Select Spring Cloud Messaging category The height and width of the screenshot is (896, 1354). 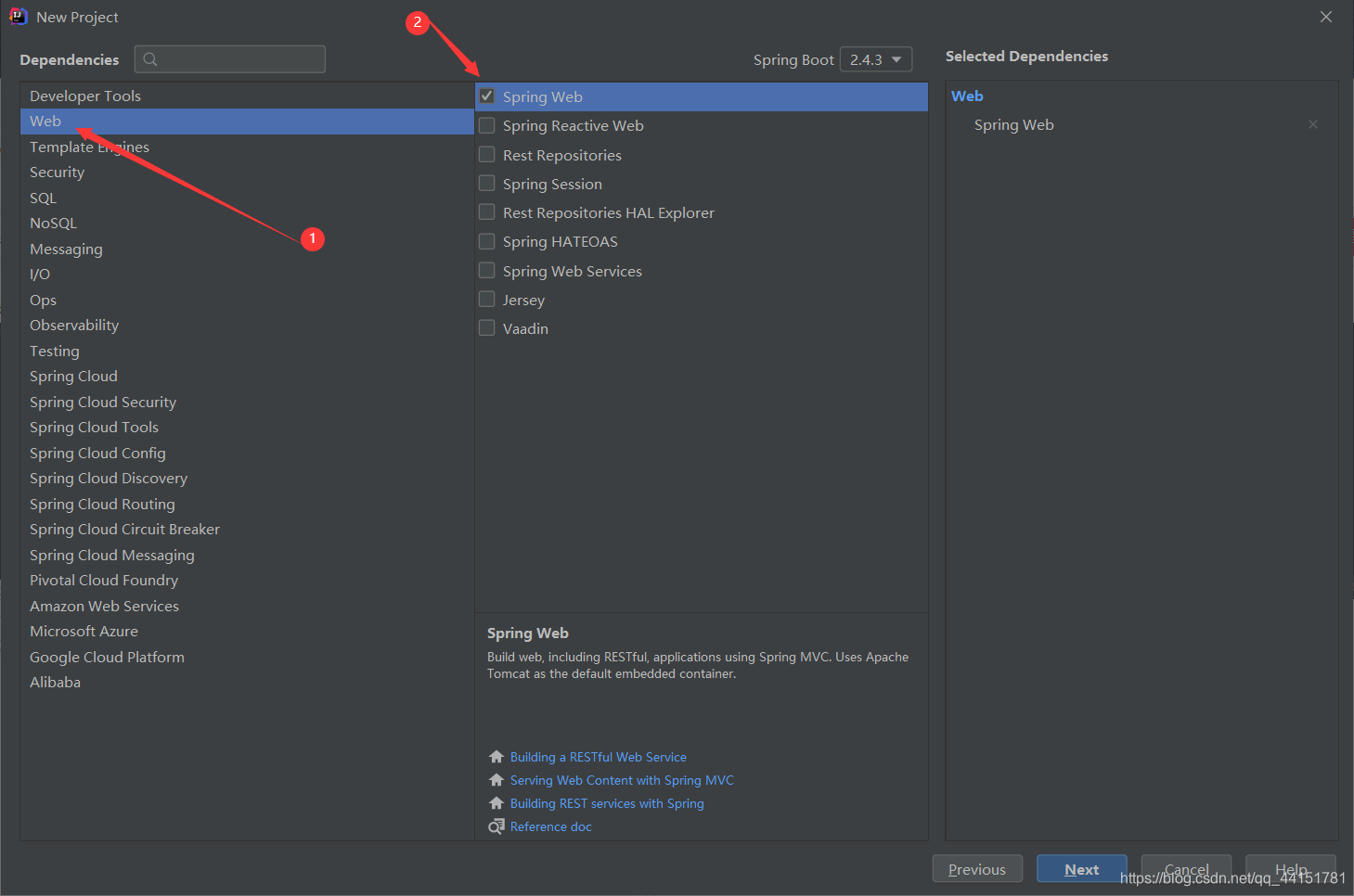click(x=247, y=555)
